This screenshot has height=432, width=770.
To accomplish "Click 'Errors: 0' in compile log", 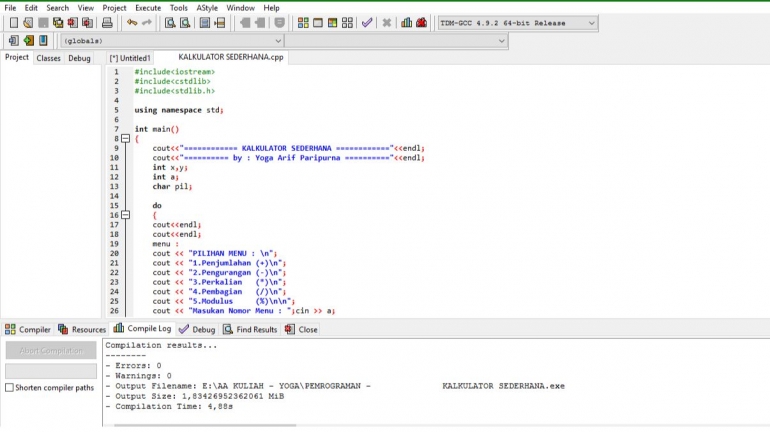I will (x=138, y=366).
